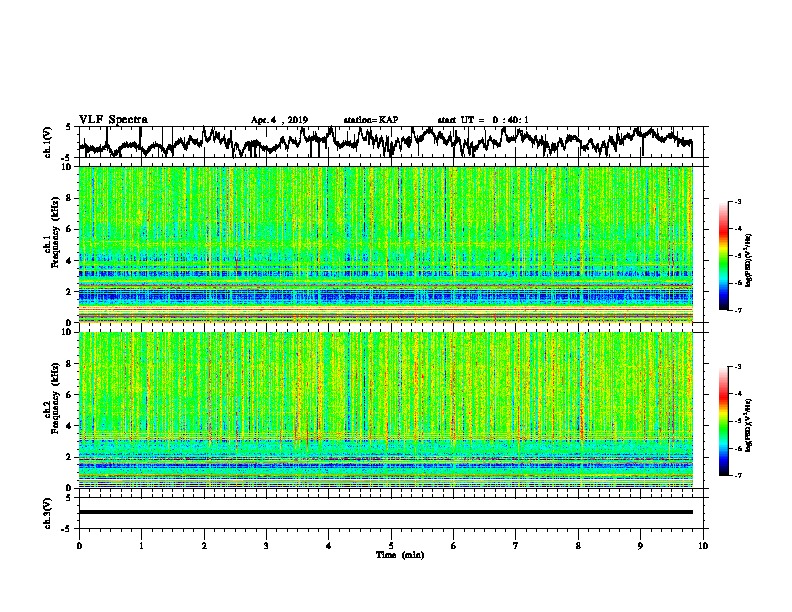Click the ch.2 colorbar log(PSD) label

point(749,425)
